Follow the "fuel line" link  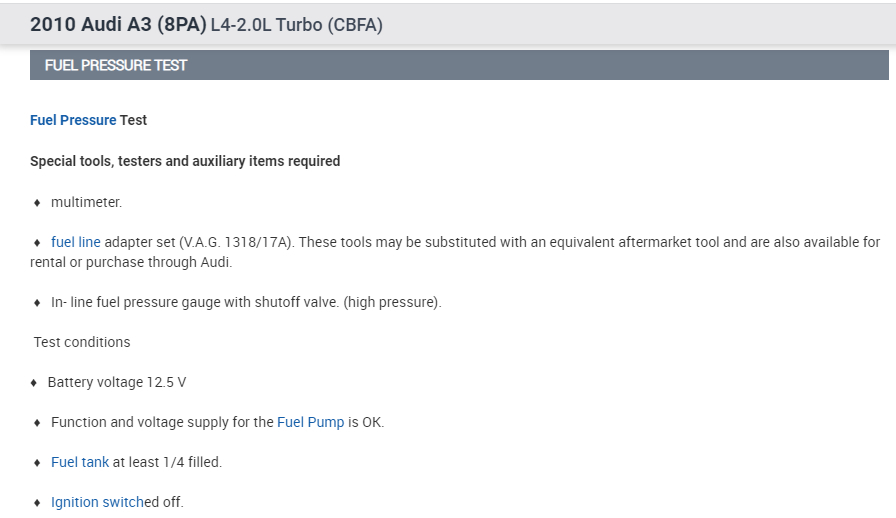pyautogui.click(x=76, y=242)
